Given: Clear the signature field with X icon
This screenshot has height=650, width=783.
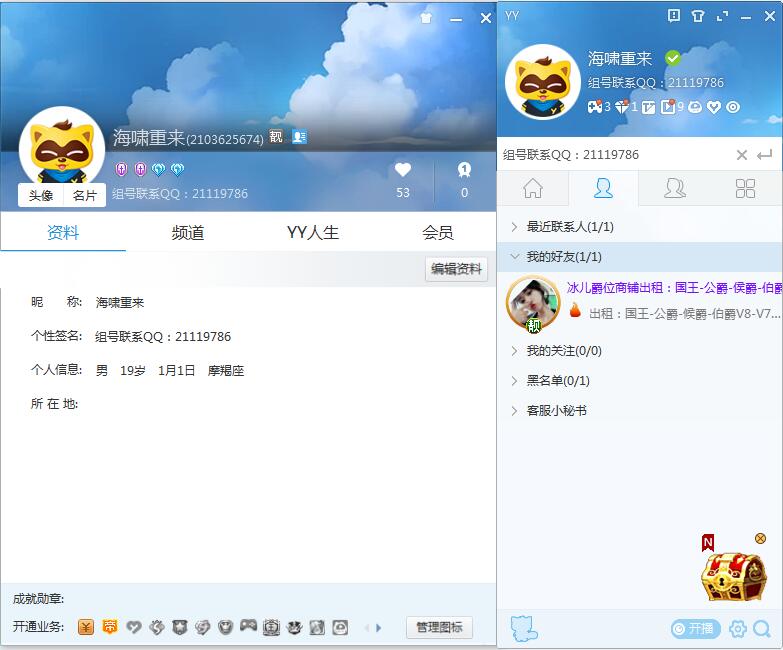Looking at the screenshot, I should tap(742, 155).
